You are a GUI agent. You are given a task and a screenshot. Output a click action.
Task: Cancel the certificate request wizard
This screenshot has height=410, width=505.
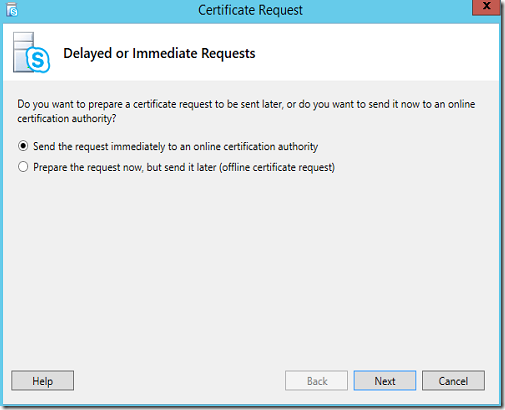coord(453,381)
